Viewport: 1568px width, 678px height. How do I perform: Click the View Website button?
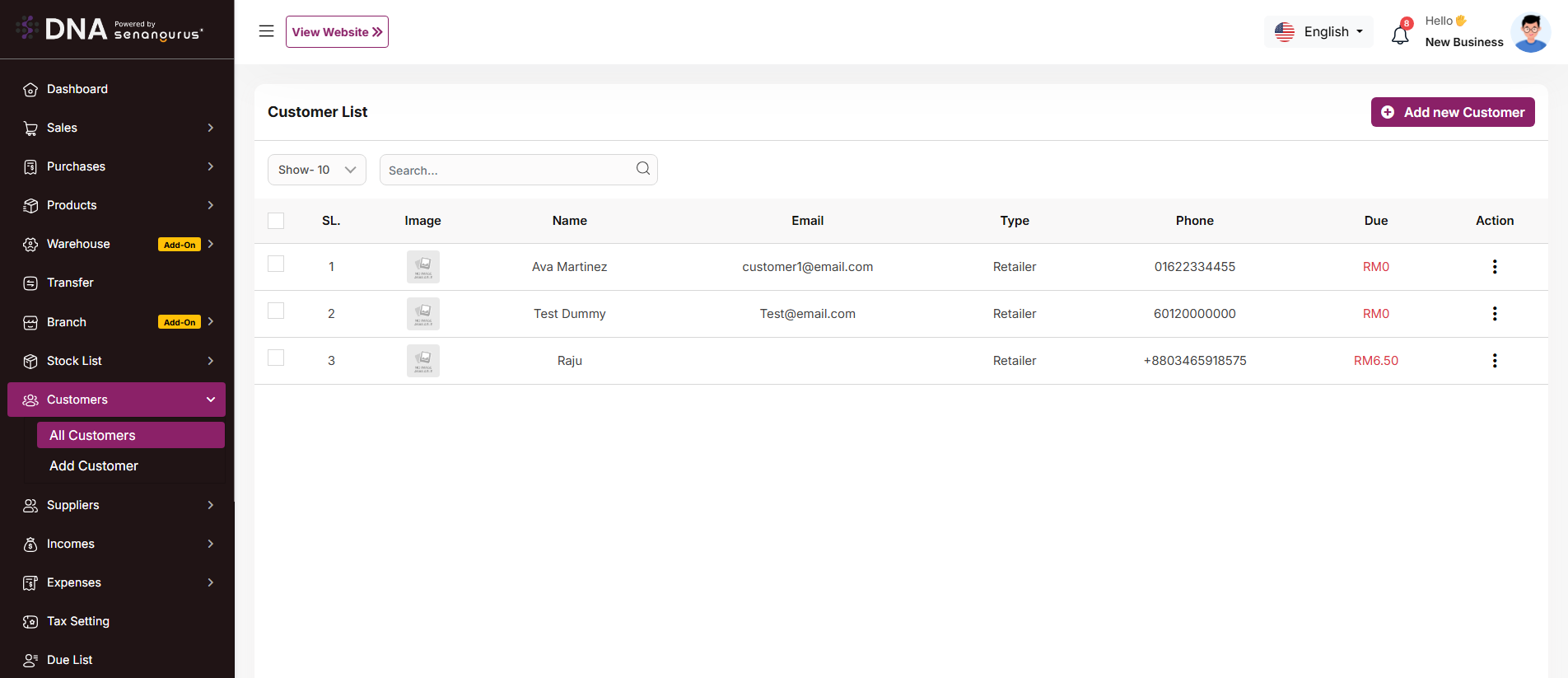pyautogui.click(x=337, y=32)
